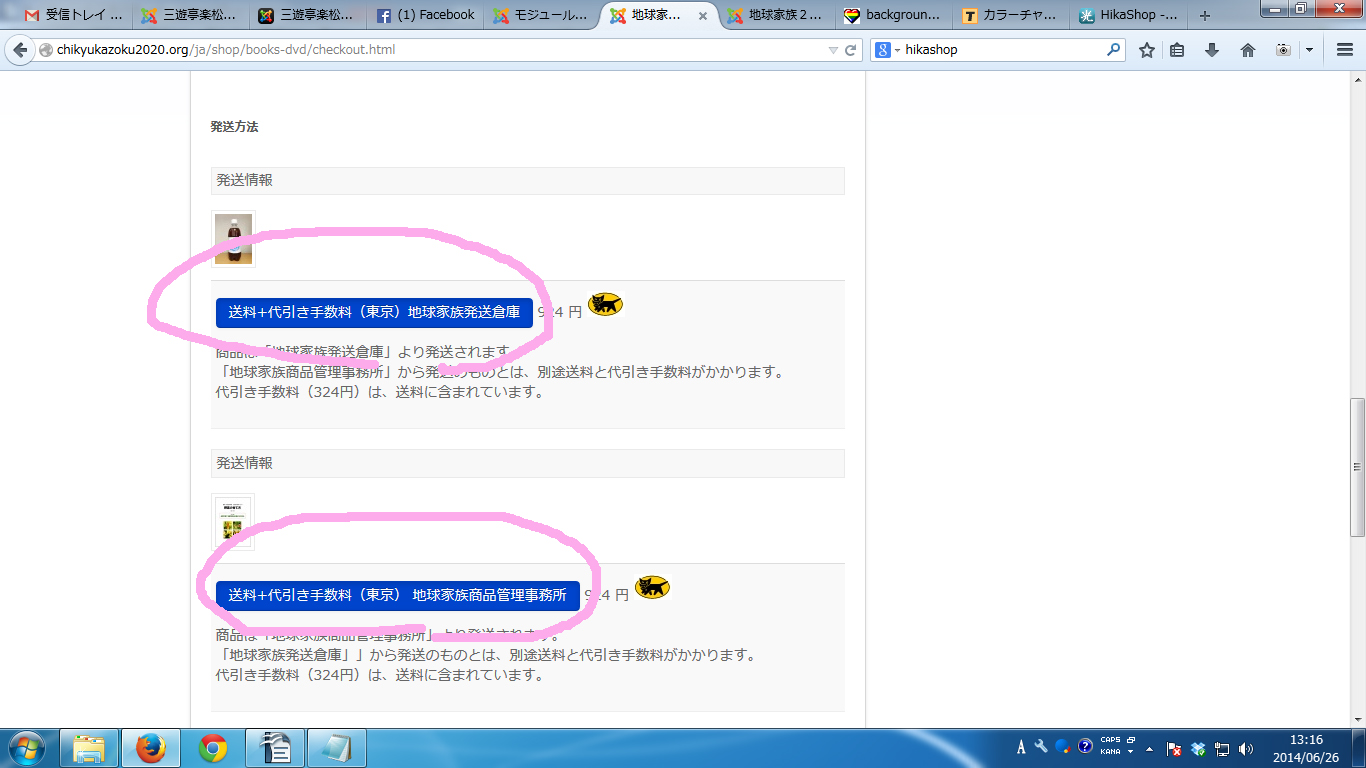
Task: Select 送料+代引き手数料 地球家族商品管理事務所 shipping button
Action: (398, 595)
